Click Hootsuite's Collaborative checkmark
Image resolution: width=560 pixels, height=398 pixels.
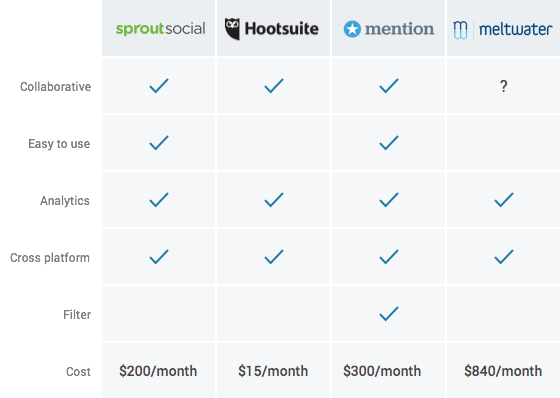[x=274, y=86]
